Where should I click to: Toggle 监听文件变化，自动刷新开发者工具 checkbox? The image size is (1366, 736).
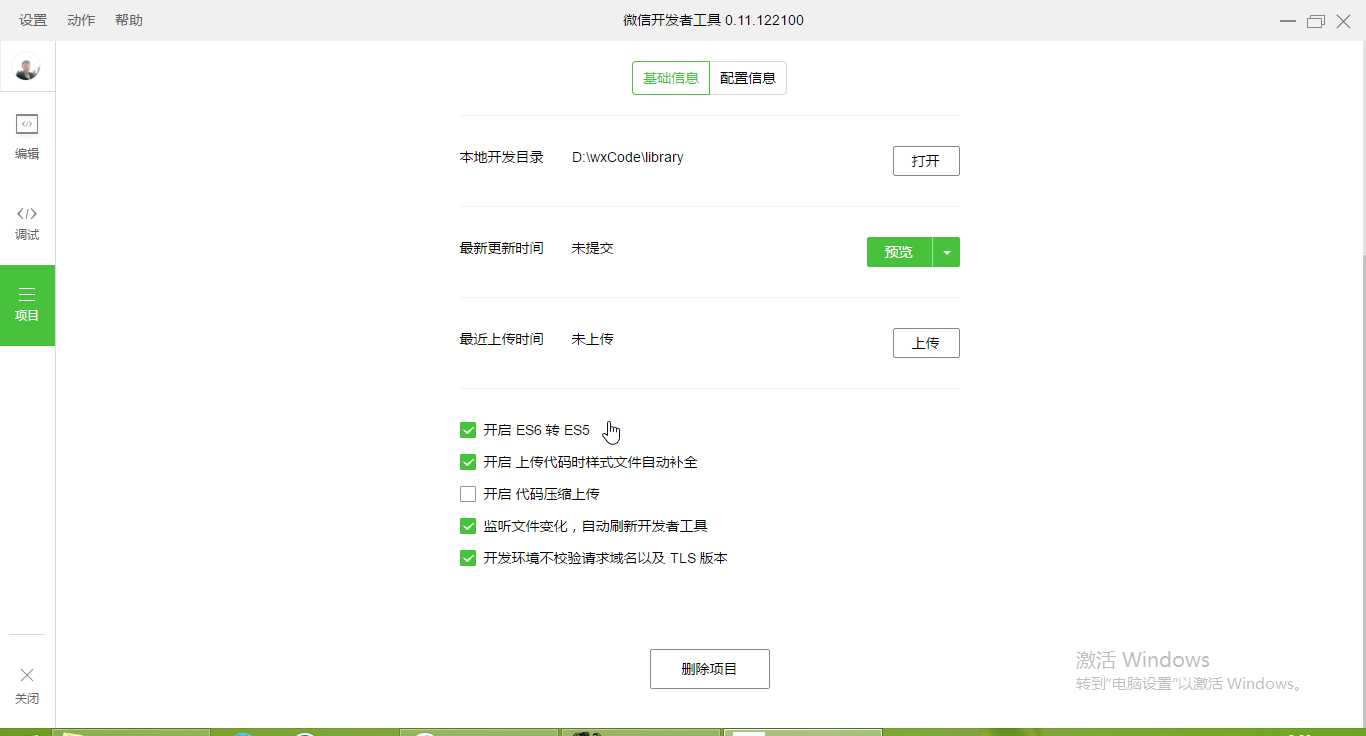click(x=468, y=526)
